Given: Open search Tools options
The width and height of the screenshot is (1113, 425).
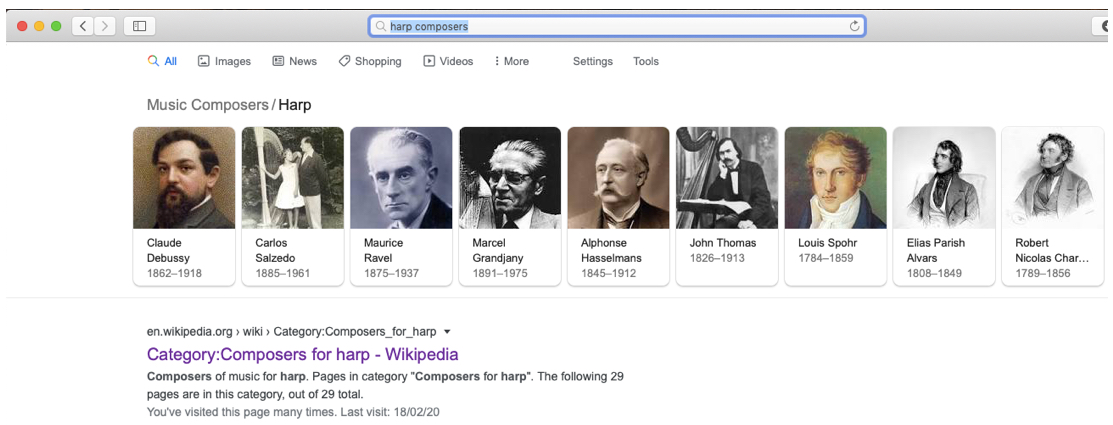Looking at the screenshot, I should 645,61.
